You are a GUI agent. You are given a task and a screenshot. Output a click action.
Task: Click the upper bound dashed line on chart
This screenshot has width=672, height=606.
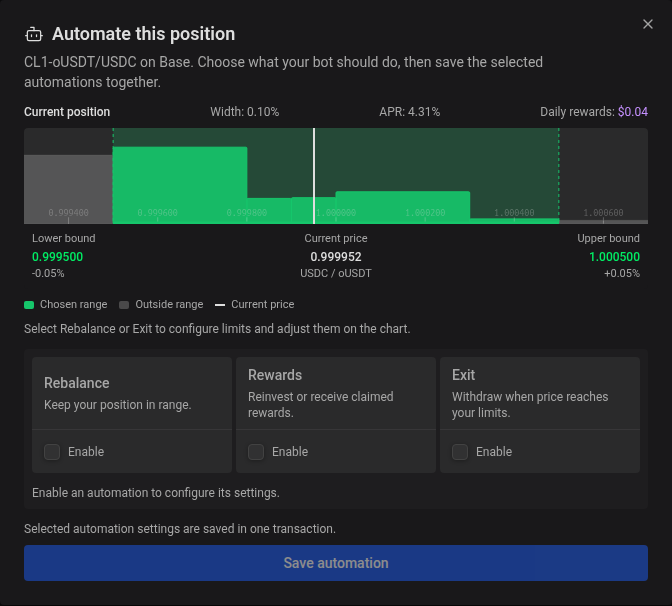click(559, 174)
